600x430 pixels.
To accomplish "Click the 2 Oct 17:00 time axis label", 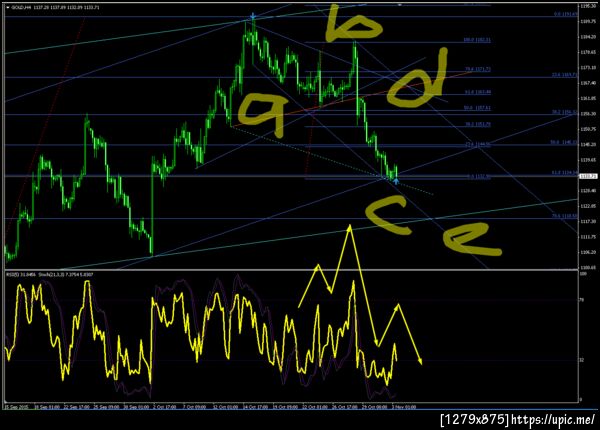I will pos(165,407).
